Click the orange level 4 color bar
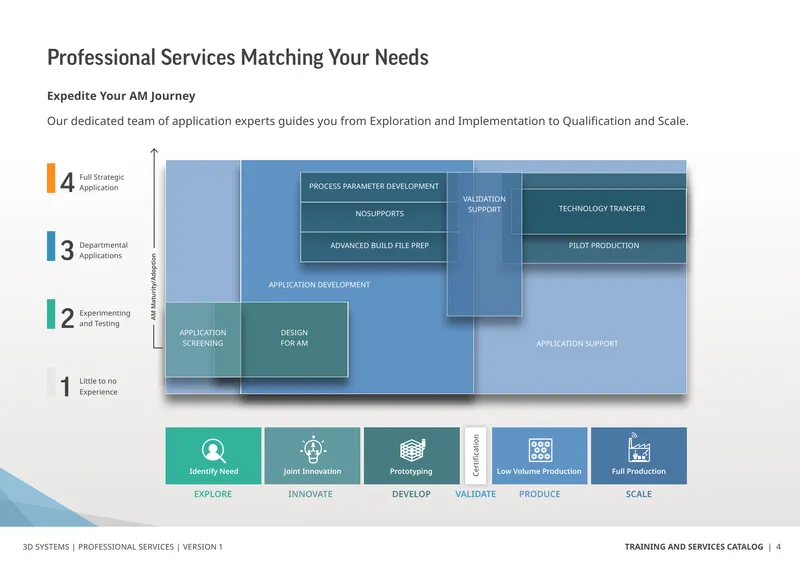 coord(51,178)
